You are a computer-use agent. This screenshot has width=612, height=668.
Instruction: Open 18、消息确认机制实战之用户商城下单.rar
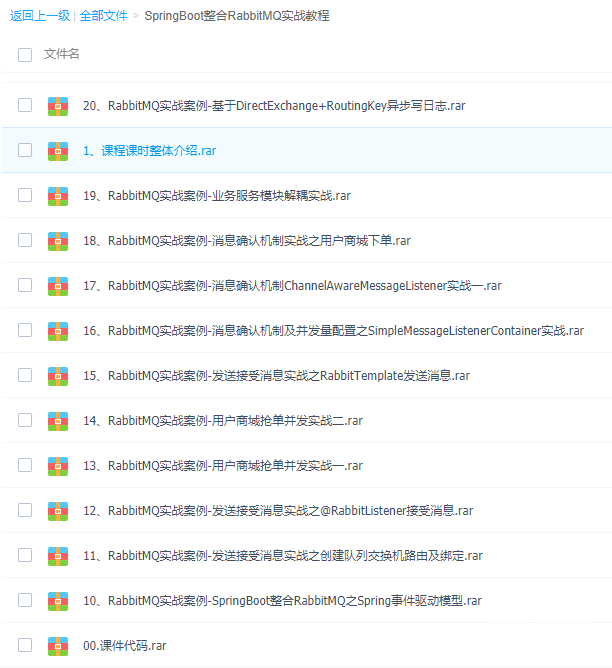[x=247, y=241]
